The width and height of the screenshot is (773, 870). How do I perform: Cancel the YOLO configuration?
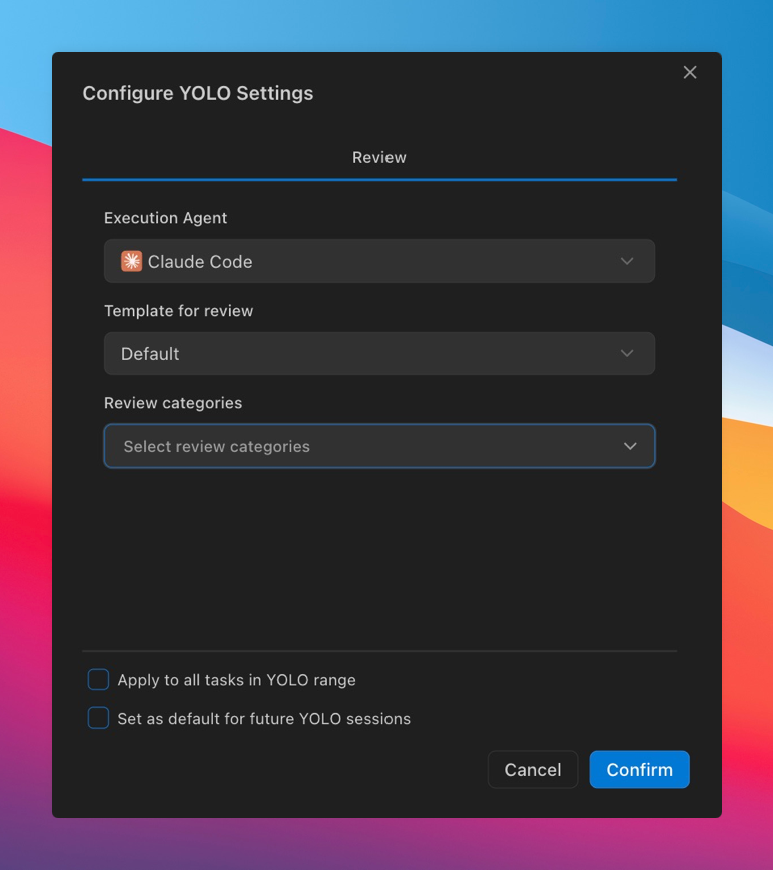(532, 770)
